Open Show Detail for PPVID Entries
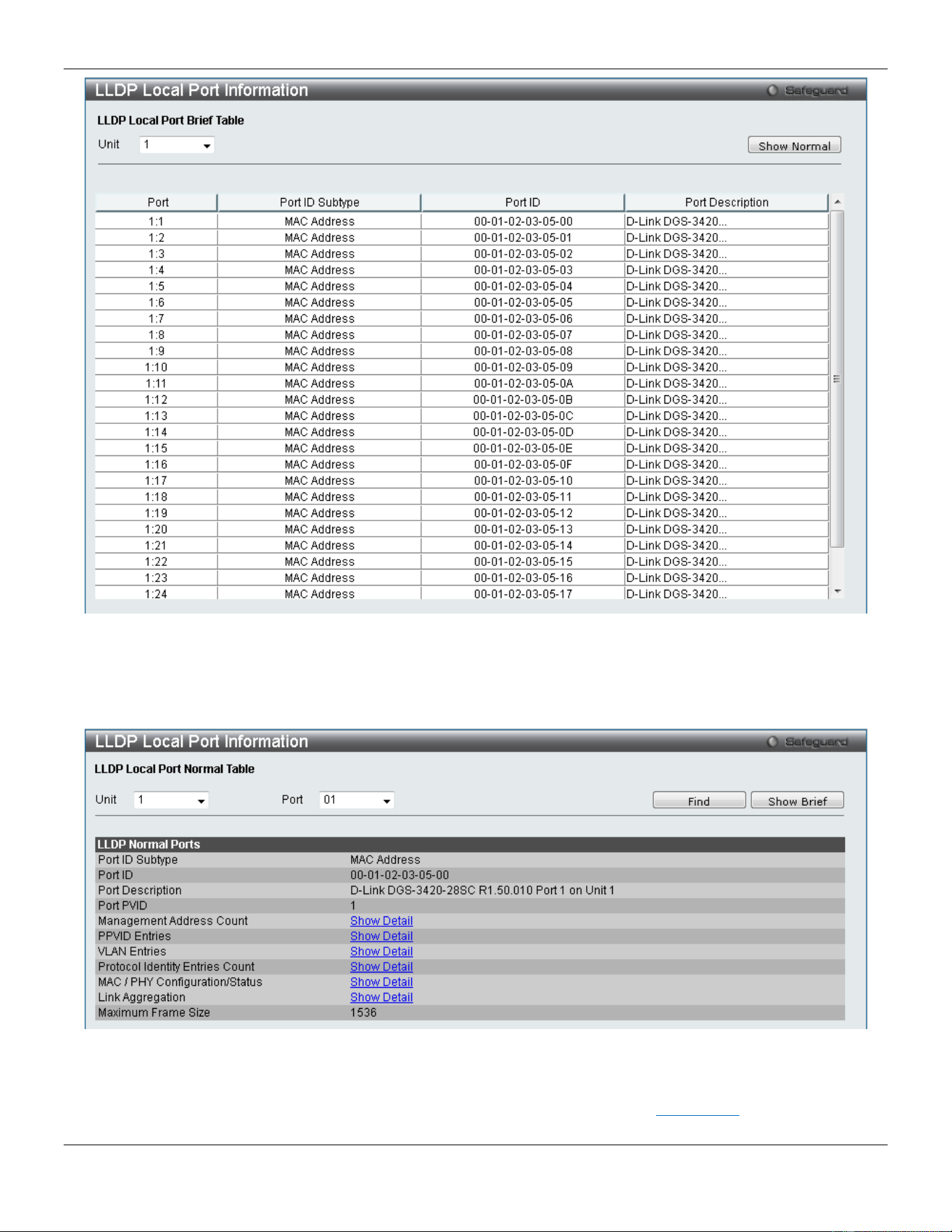Screen dimensions: 952x1232 pyautogui.click(x=381, y=936)
